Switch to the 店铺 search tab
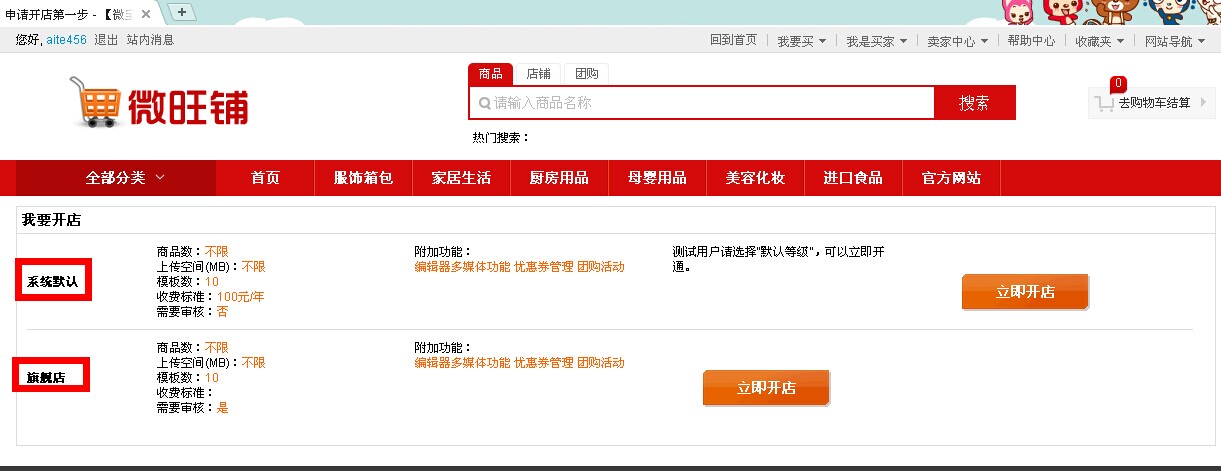The height and width of the screenshot is (471, 1221). click(x=538, y=74)
